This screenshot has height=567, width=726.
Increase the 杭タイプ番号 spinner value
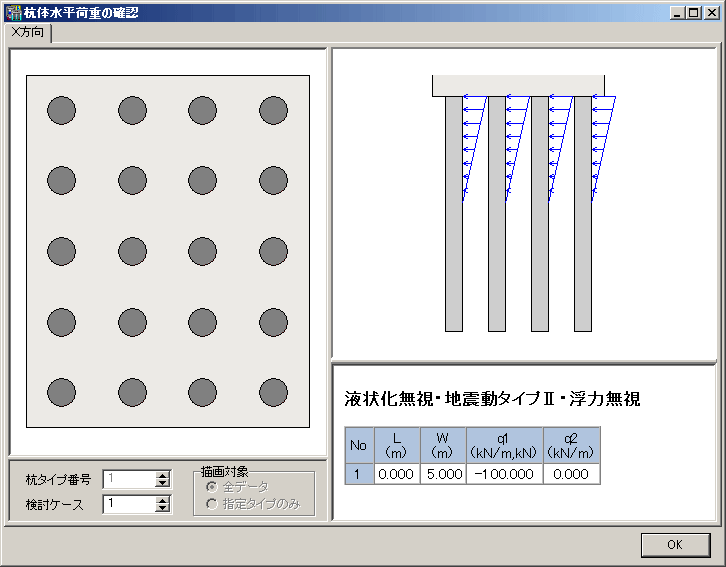tap(162, 475)
